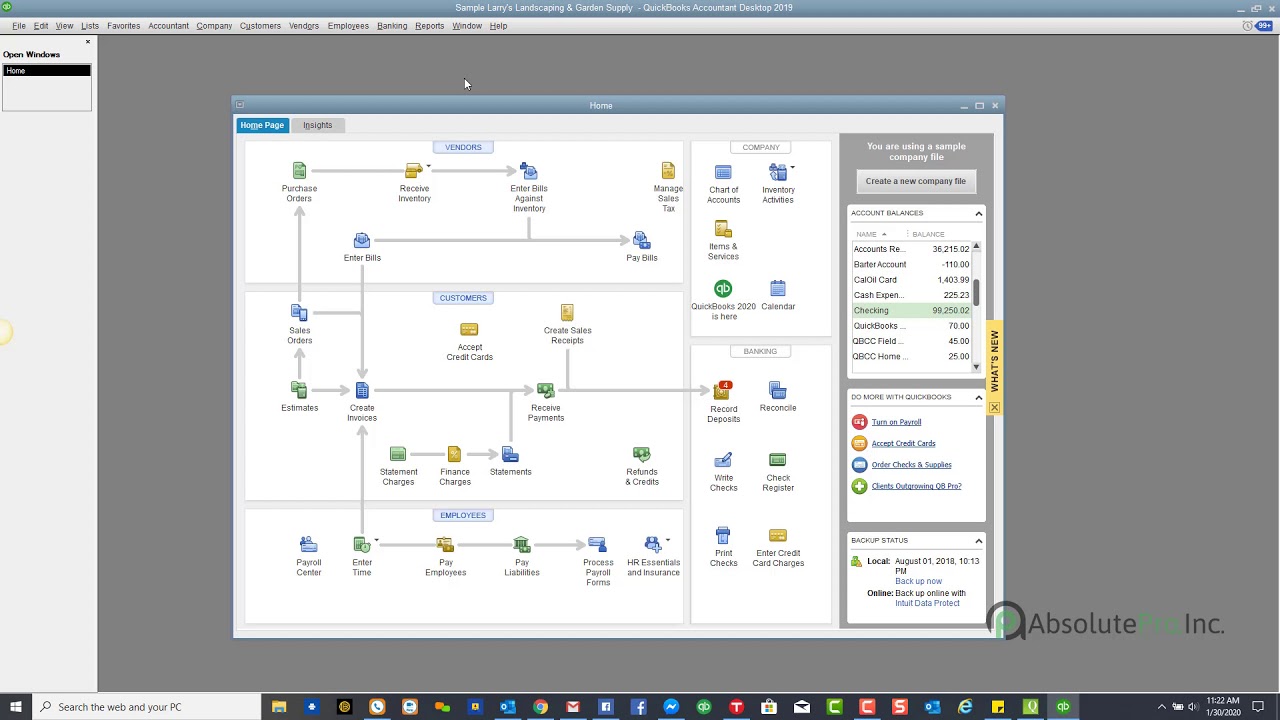Screen dimensions: 1280x720
Task: Click Clients Outgrowing QB Pro link
Action: point(916,486)
